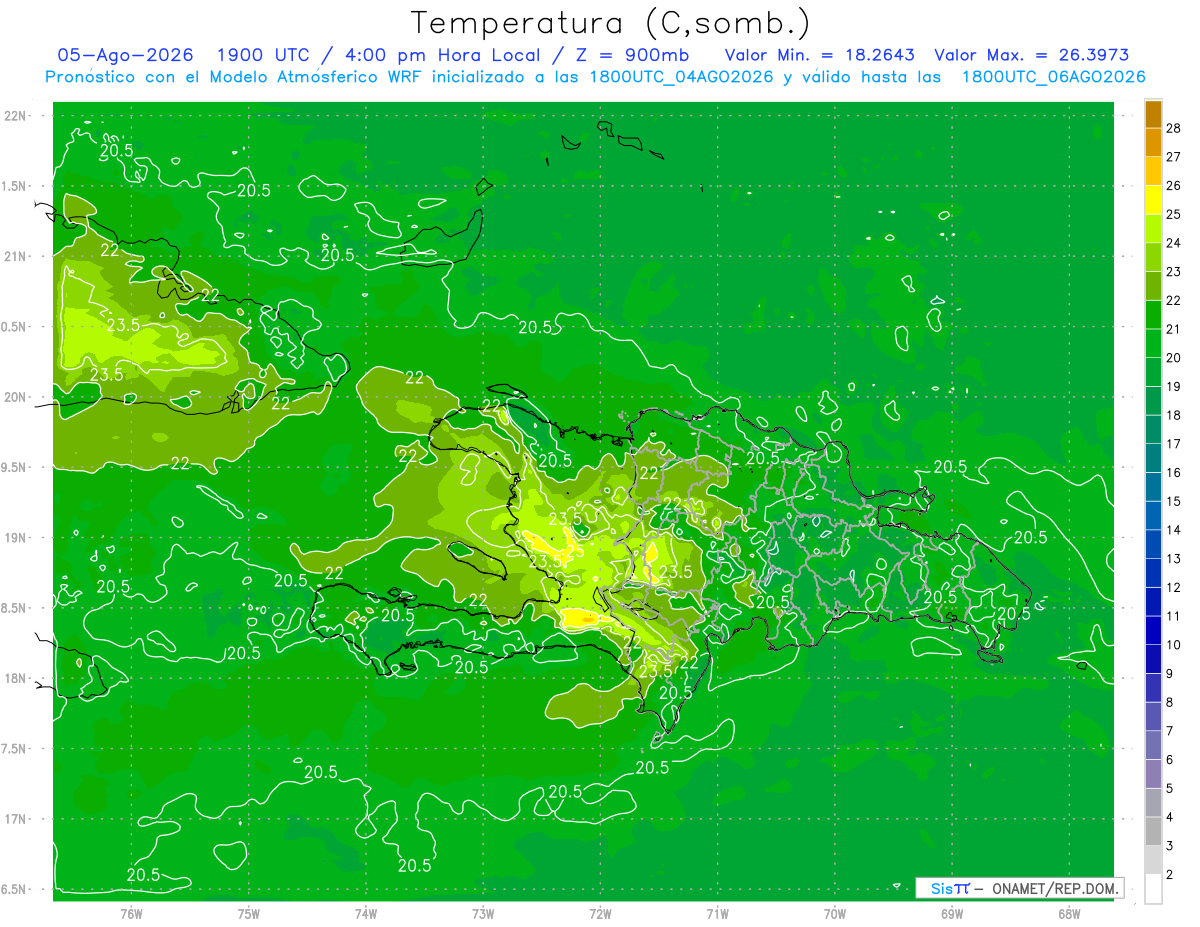Click the '73W' longitude axis label

click(x=483, y=913)
